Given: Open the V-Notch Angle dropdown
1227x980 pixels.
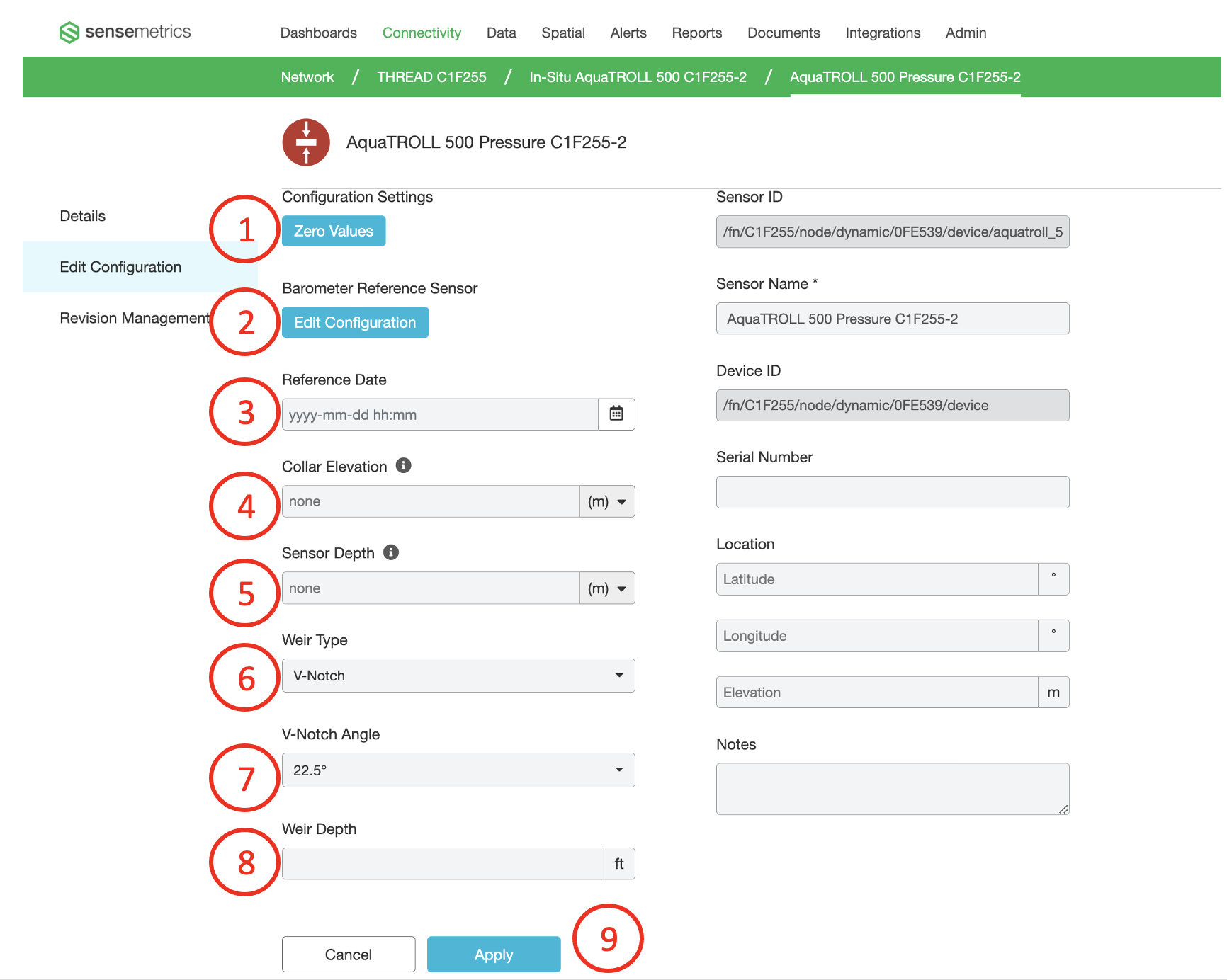Looking at the screenshot, I should (x=458, y=770).
